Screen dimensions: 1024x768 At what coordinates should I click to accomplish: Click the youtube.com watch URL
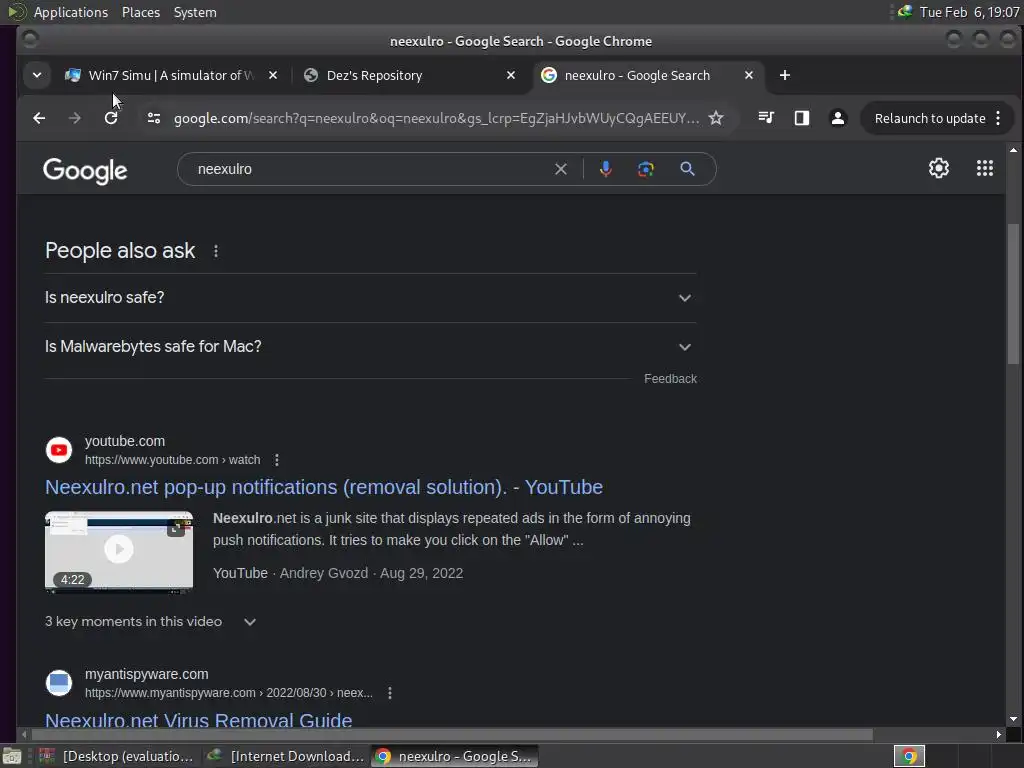(x=172, y=460)
